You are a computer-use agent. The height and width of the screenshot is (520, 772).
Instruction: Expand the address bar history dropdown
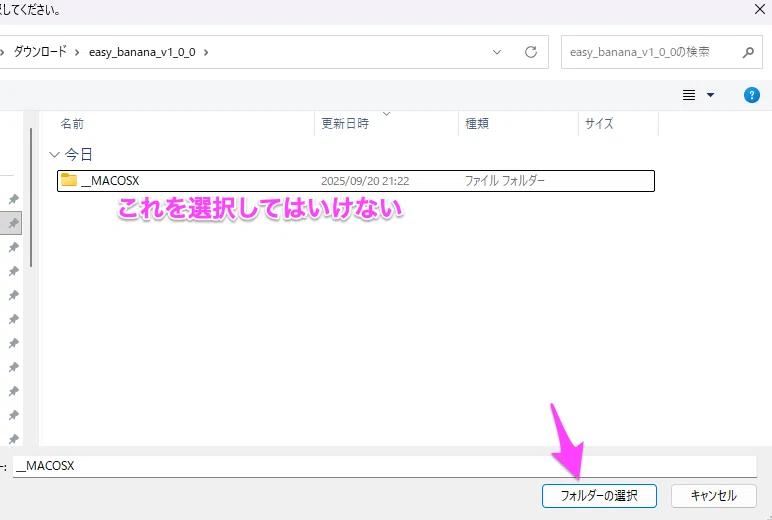tap(497, 52)
